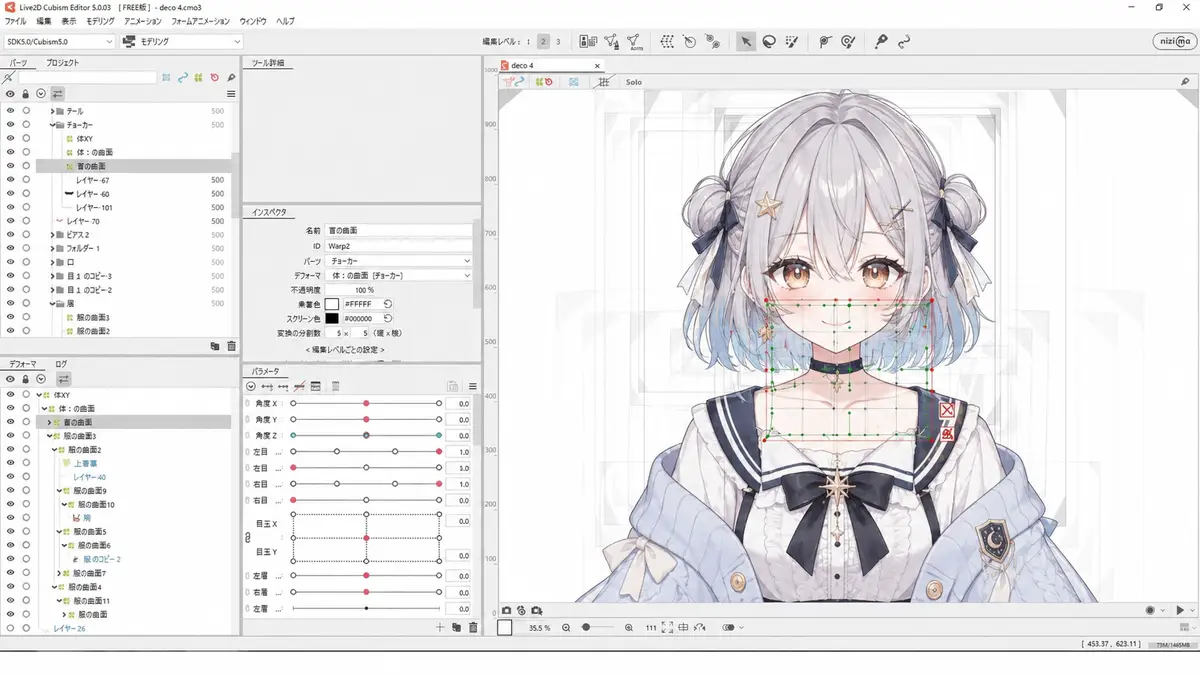Click the create rotation deformer icon
Viewport: 1200px width, 675px height.
click(690, 41)
